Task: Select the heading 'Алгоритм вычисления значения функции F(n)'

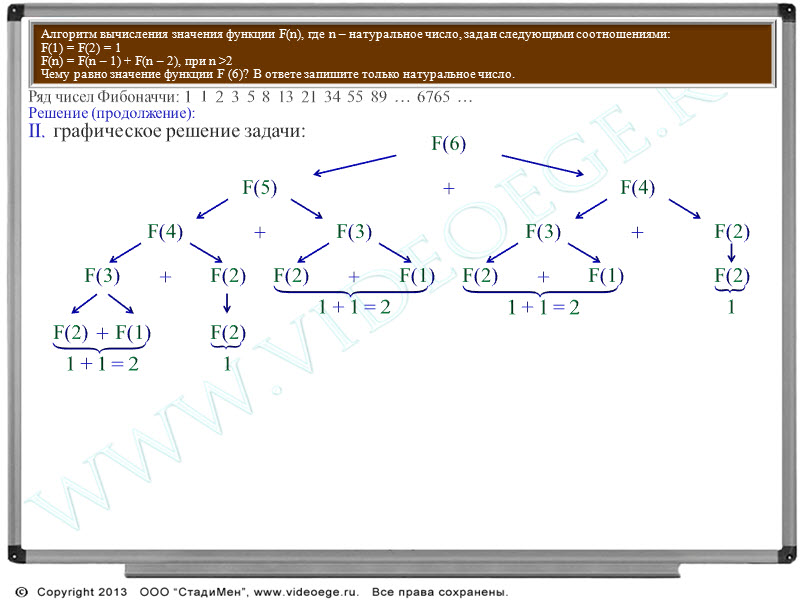Action: coord(171,34)
